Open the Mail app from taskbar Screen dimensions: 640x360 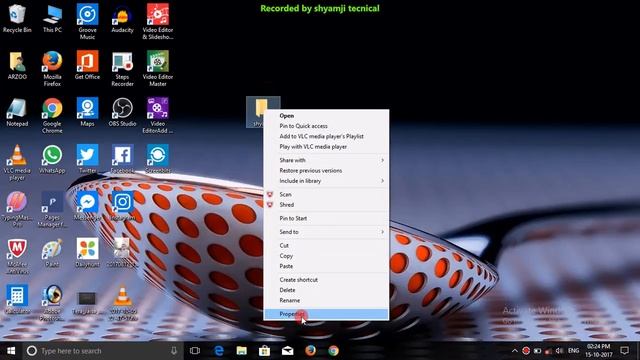click(x=287, y=351)
